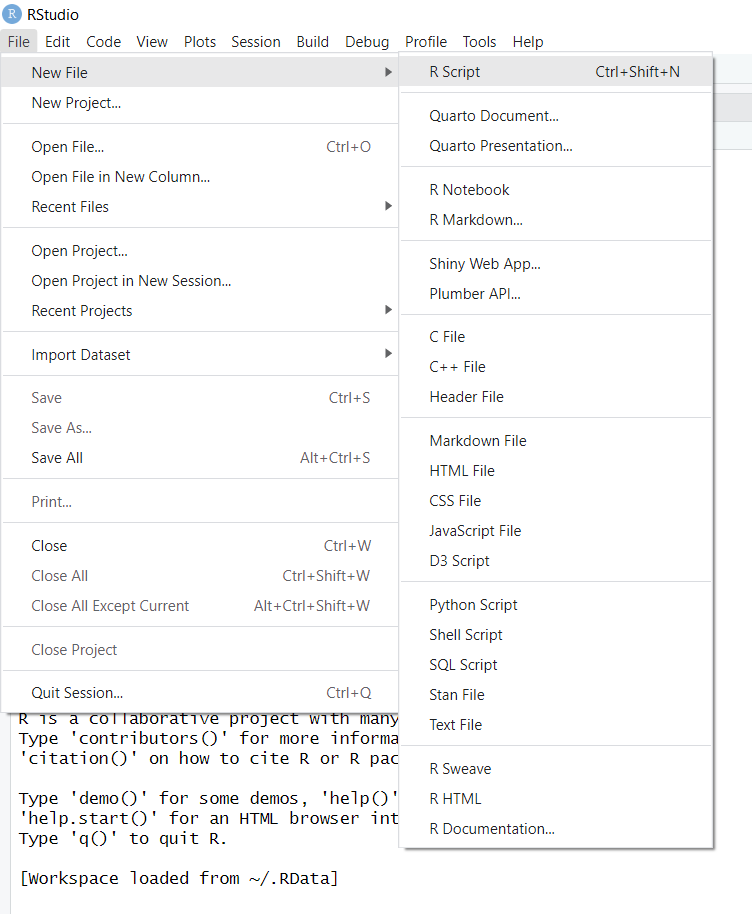Image resolution: width=752 pixels, height=914 pixels.
Task: Open the Plots menu
Action: click(199, 42)
